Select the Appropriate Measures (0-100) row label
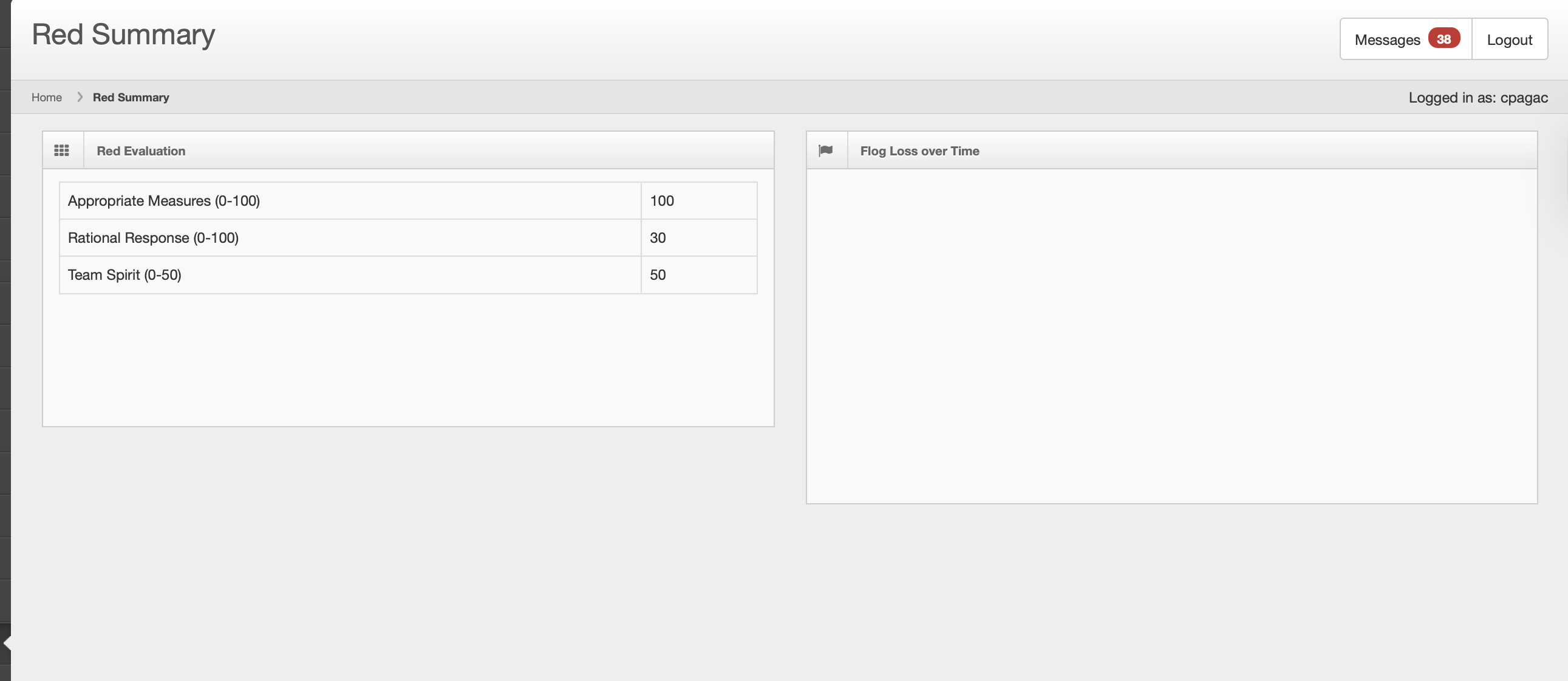 163,201
